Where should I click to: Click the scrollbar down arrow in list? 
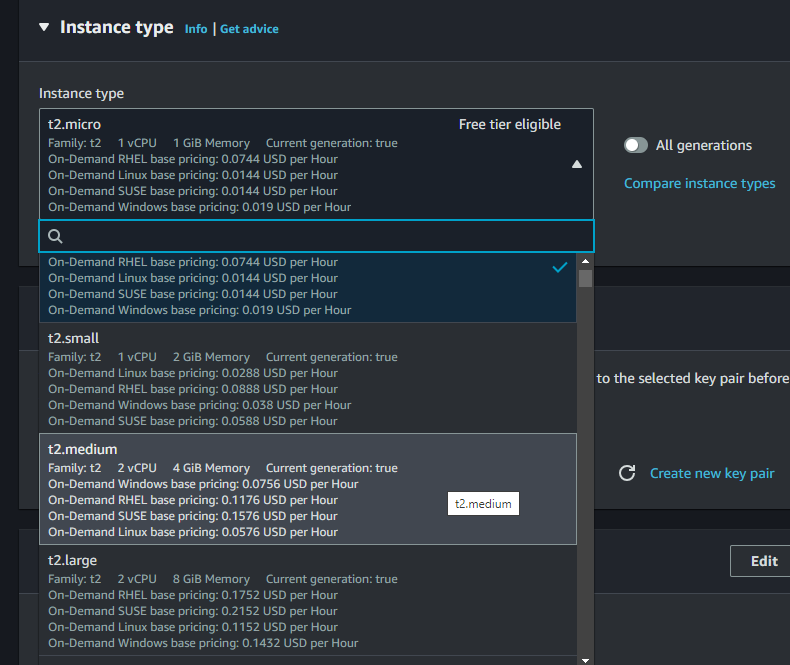coord(585,660)
